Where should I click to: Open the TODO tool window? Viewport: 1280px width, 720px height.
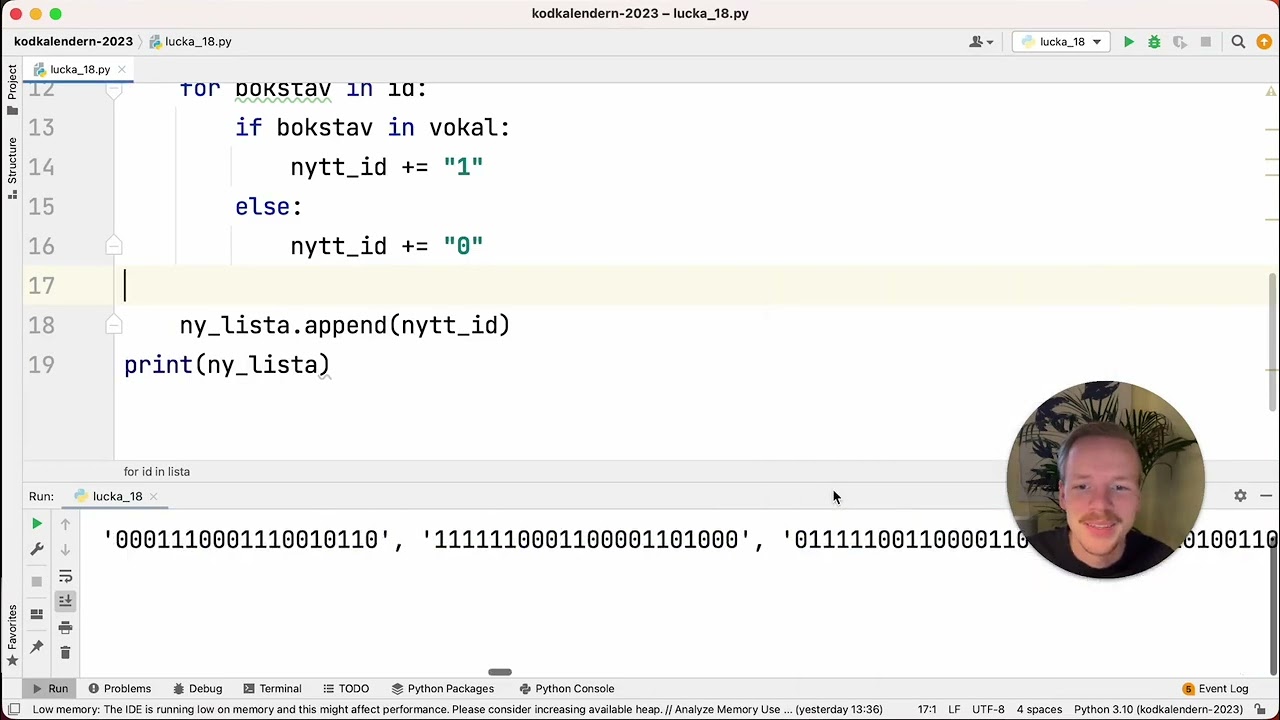tap(345, 689)
